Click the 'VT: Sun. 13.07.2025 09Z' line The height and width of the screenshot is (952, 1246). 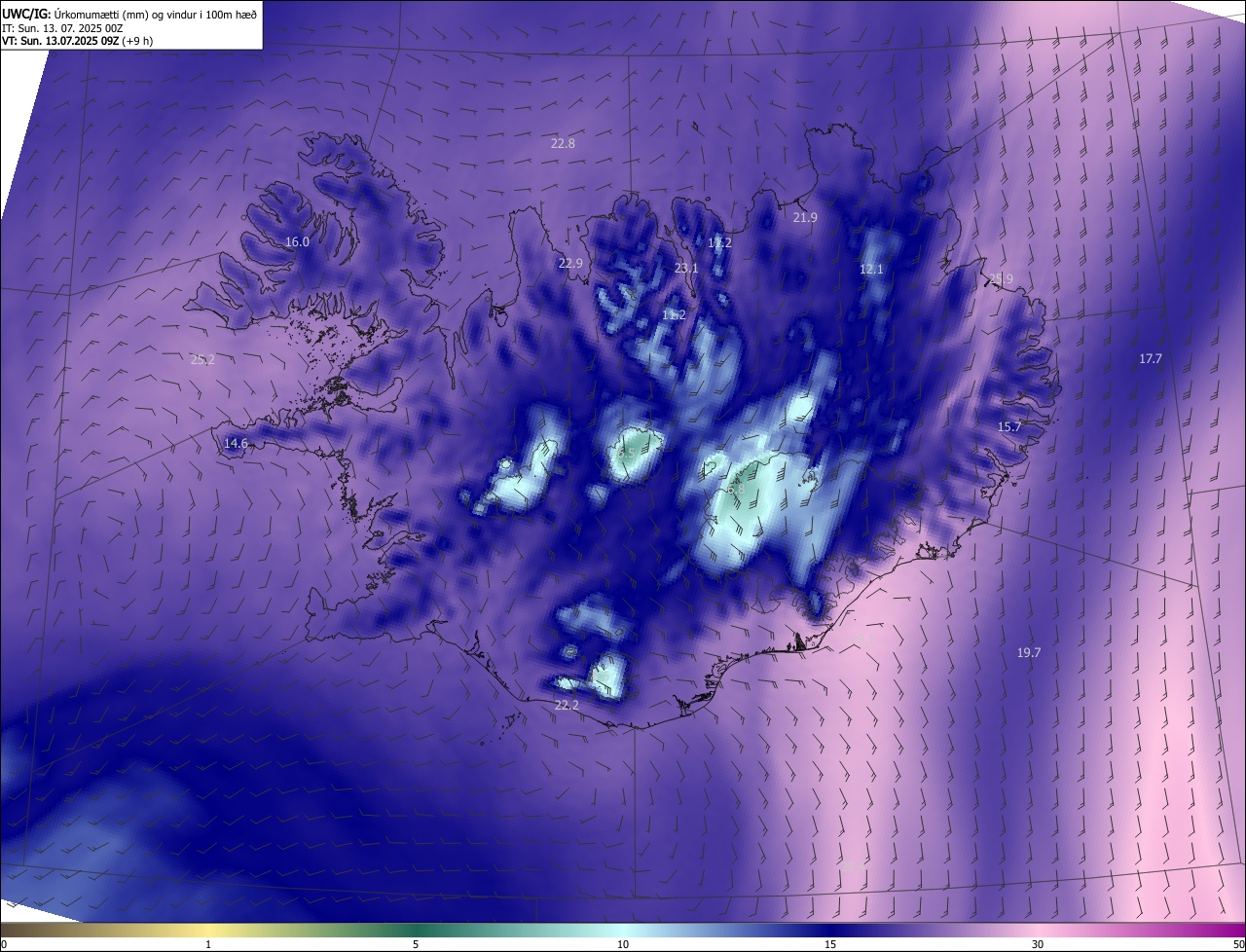59,41
